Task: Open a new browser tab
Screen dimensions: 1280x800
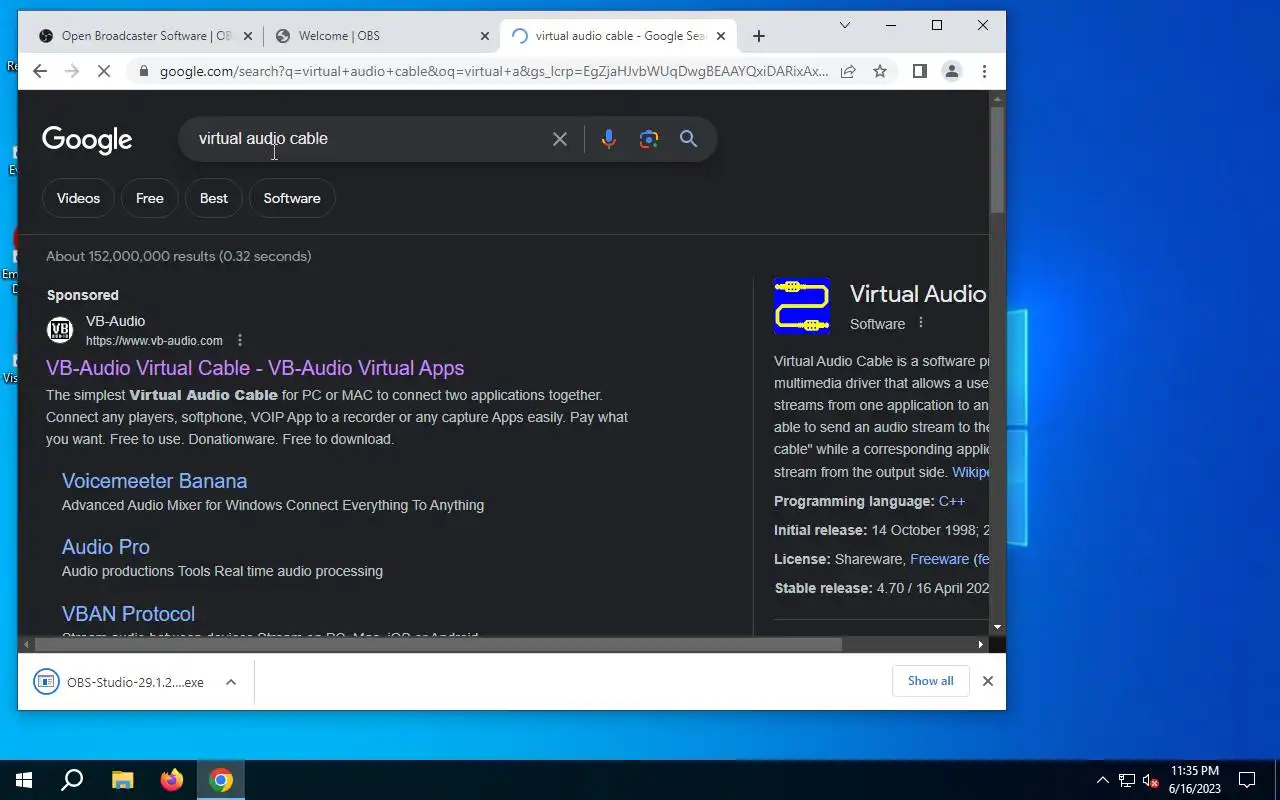Action: [x=759, y=36]
